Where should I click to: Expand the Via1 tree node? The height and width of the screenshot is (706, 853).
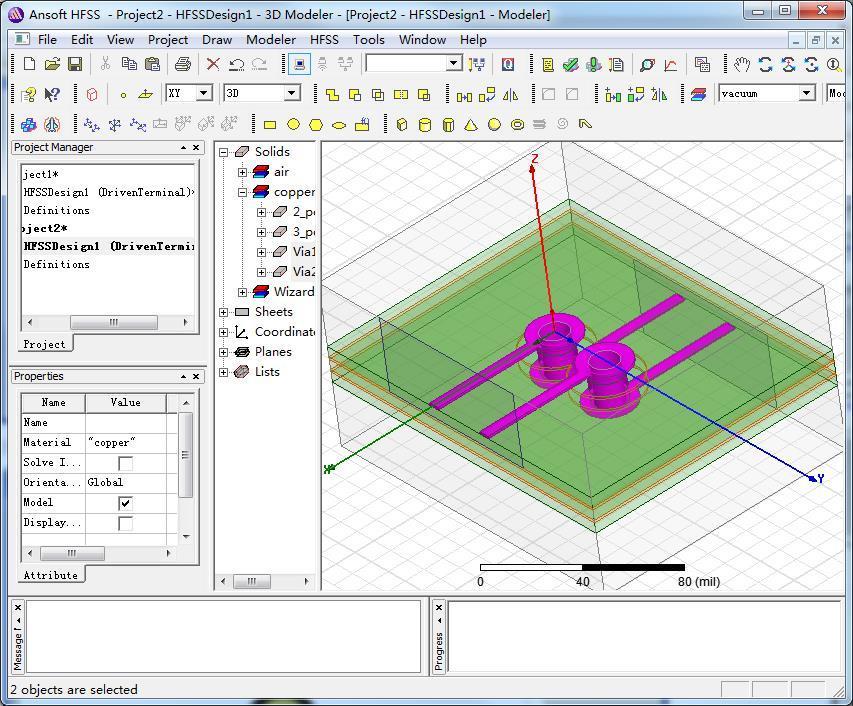click(x=262, y=252)
